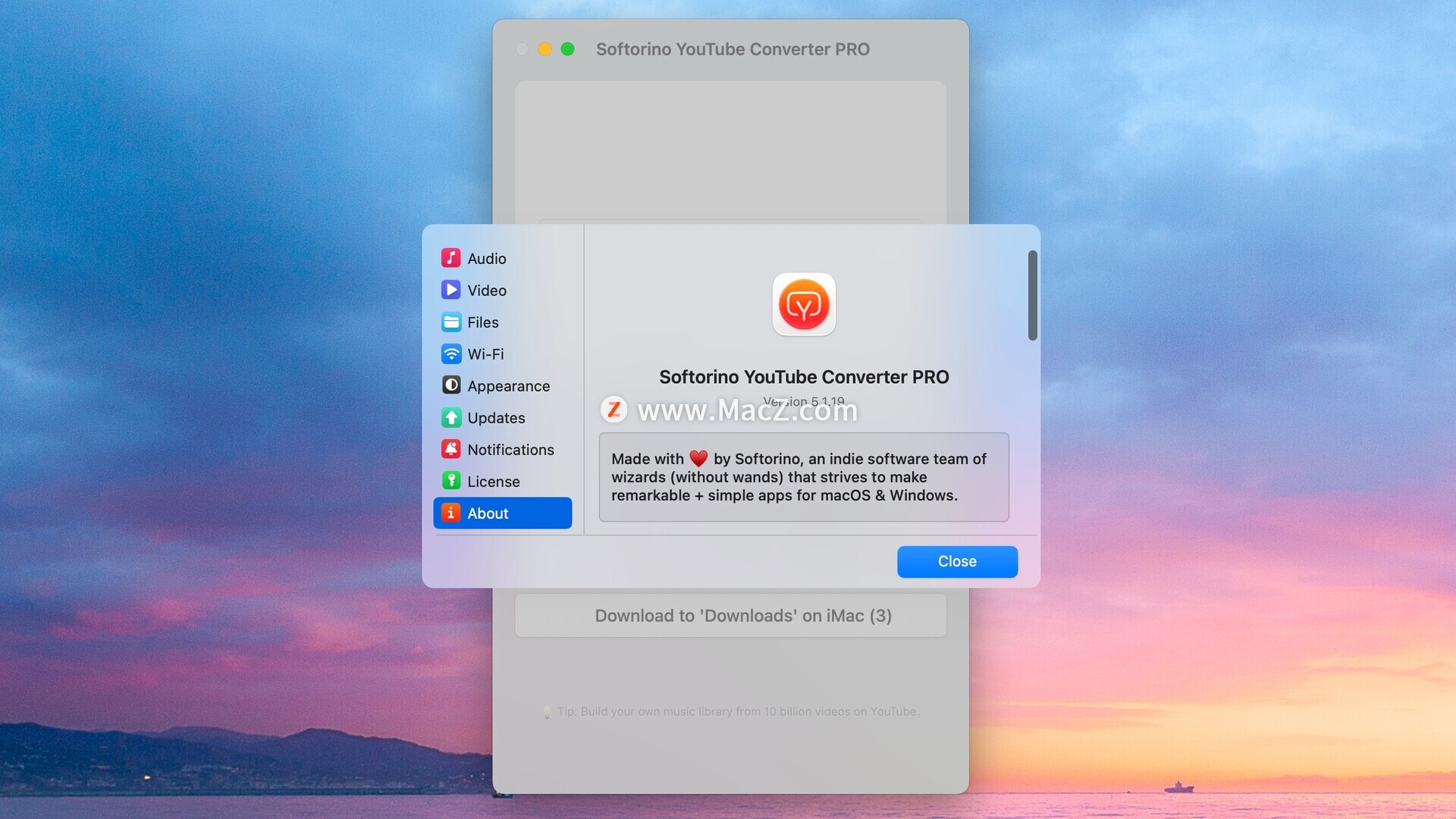The image size is (1456, 819).
Task: Click the About info icon
Action: pyautogui.click(x=450, y=513)
